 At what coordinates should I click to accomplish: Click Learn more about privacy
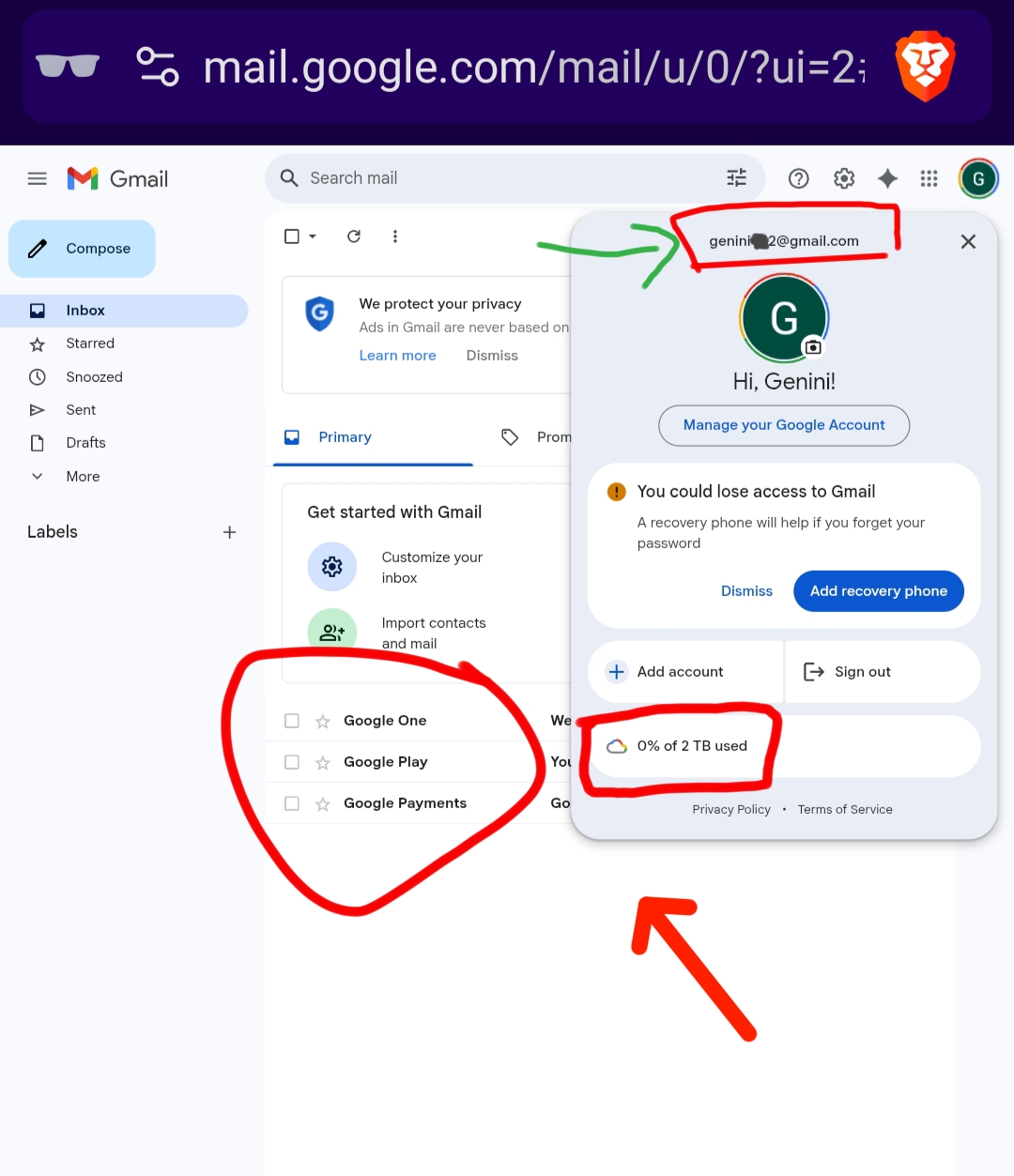click(x=397, y=356)
